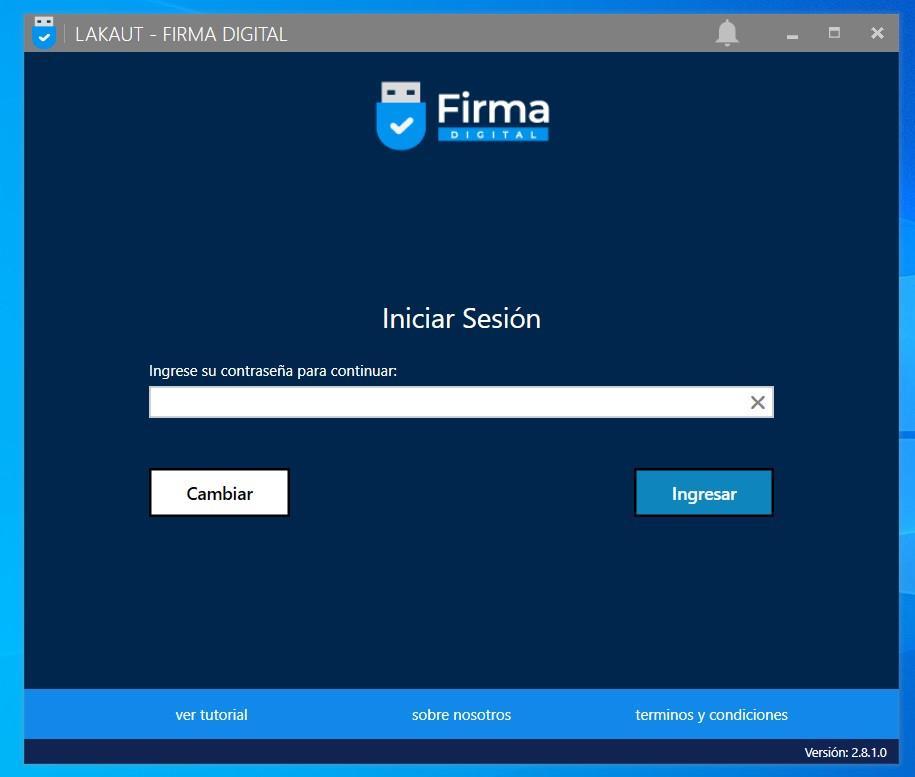This screenshot has width=915, height=777.
Task: Focus the password input field
Action: click(461, 402)
